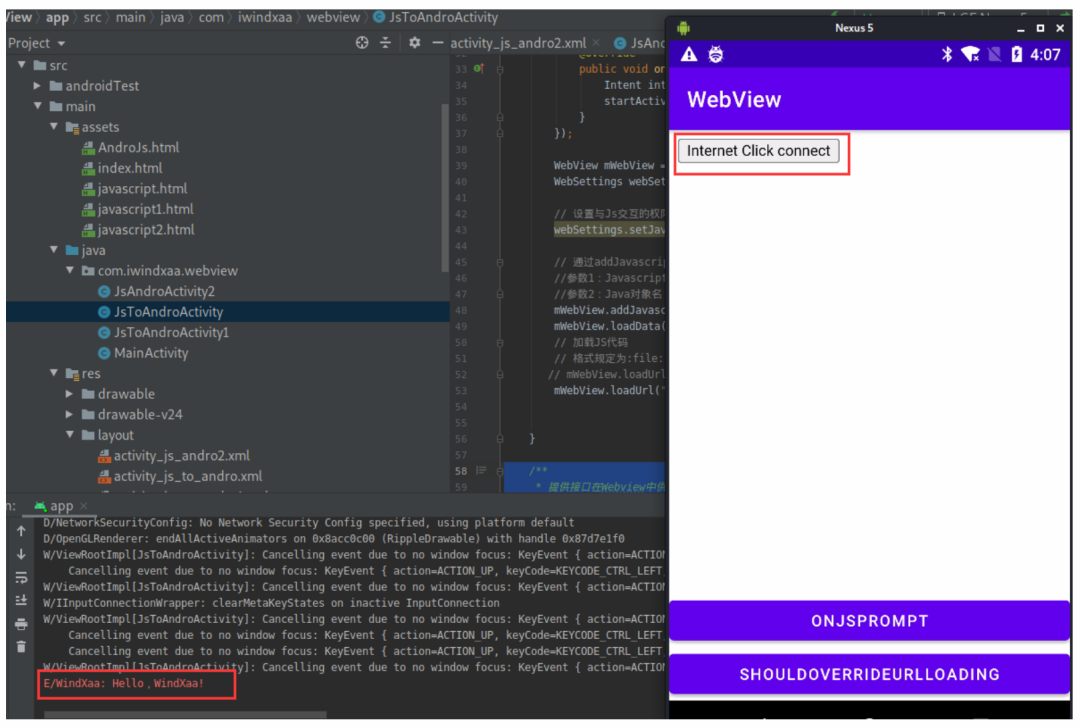Open the Project view dropdown
Screen dimensions: 1080x728
pyautogui.click(x=37, y=43)
